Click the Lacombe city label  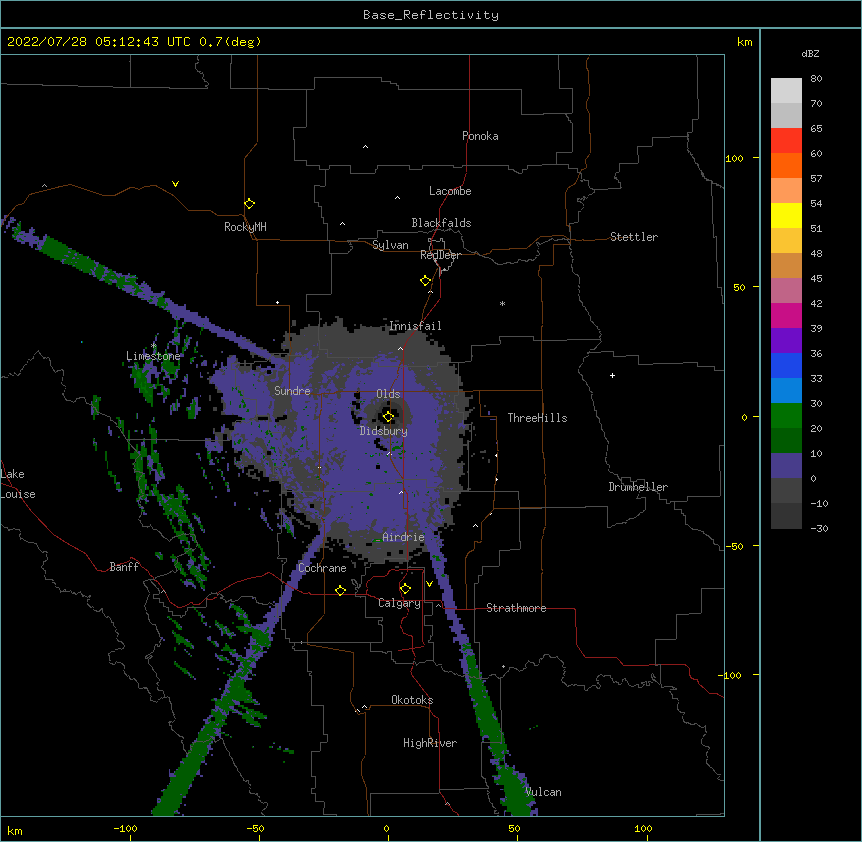pyautogui.click(x=450, y=191)
